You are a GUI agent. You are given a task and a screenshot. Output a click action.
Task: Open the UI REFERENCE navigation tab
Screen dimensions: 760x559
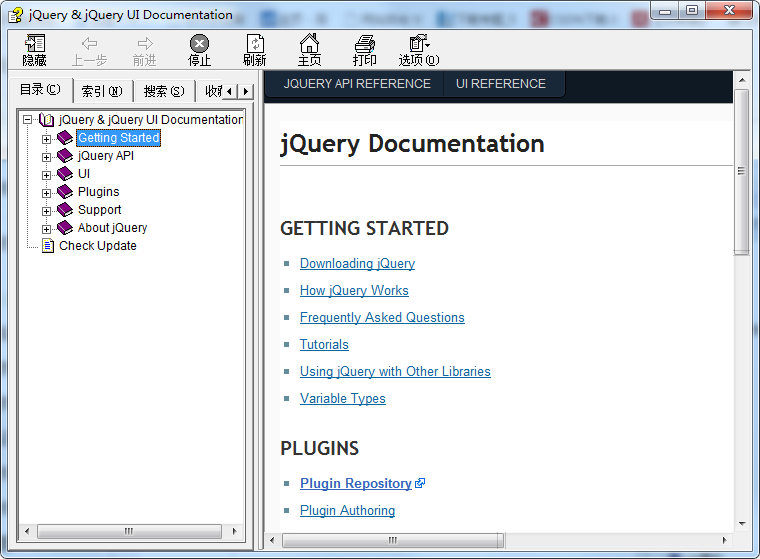[x=501, y=84]
